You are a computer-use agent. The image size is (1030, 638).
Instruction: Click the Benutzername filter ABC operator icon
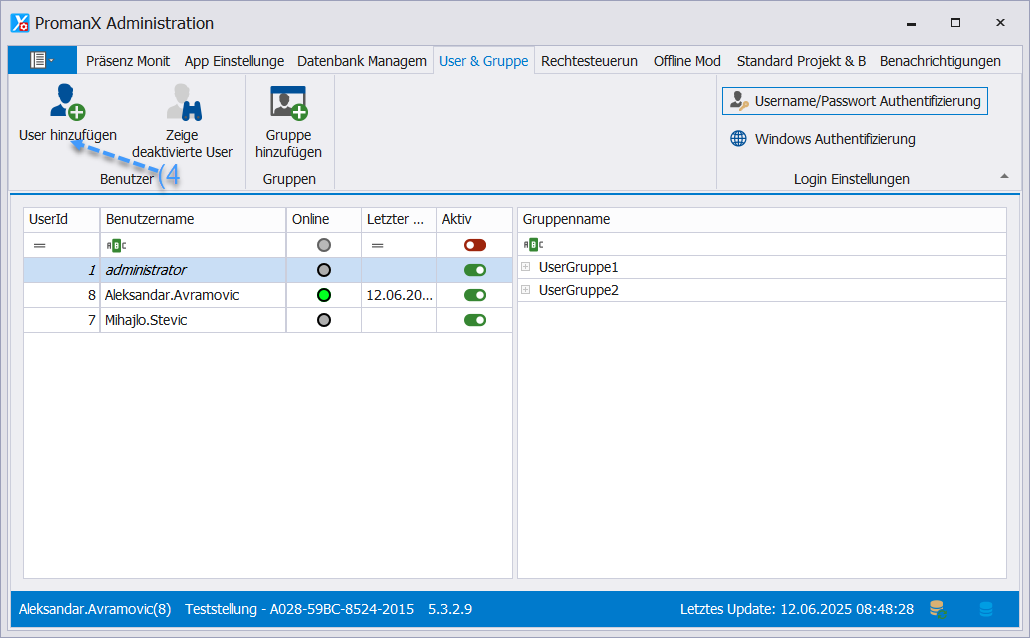116,246
